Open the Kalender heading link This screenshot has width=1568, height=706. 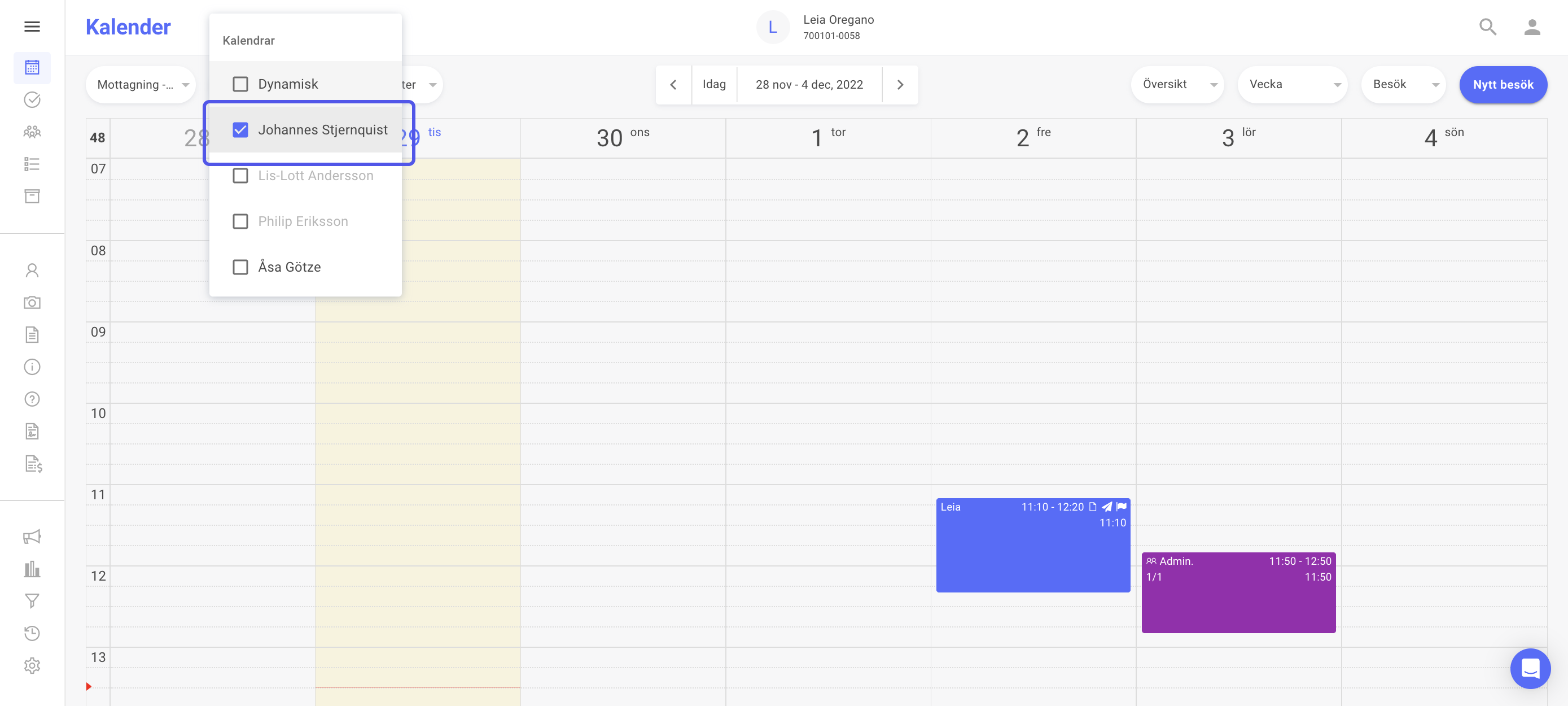click(128, 27)
